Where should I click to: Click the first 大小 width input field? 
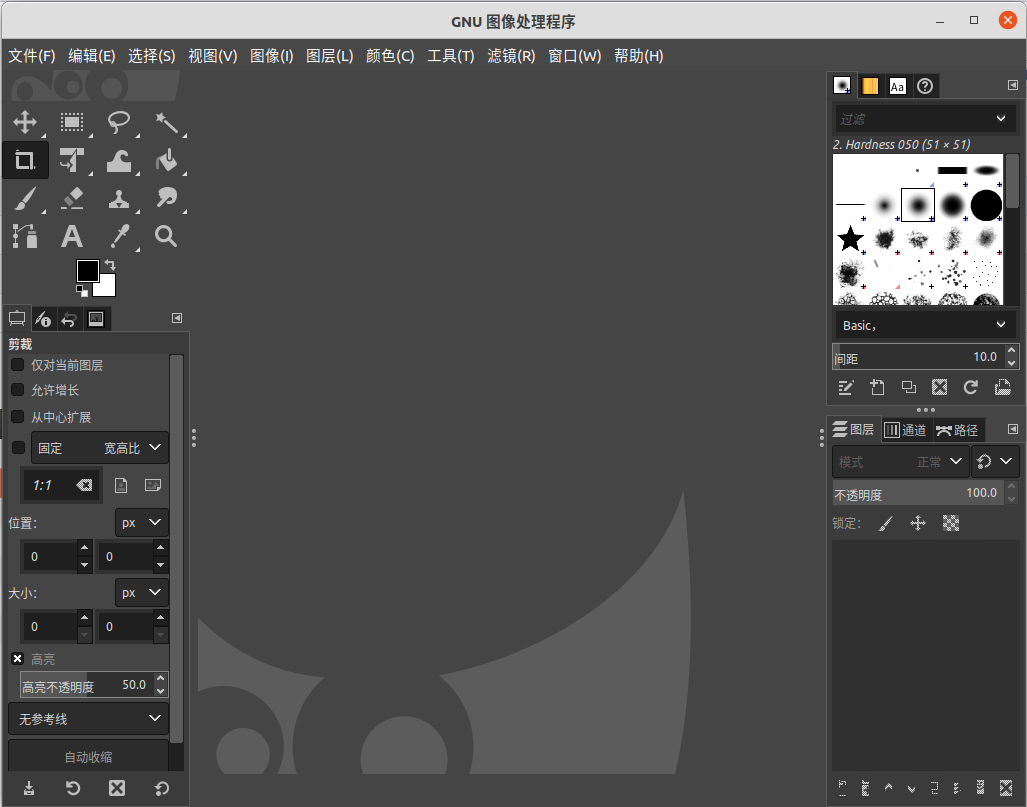tap(50, 627)
